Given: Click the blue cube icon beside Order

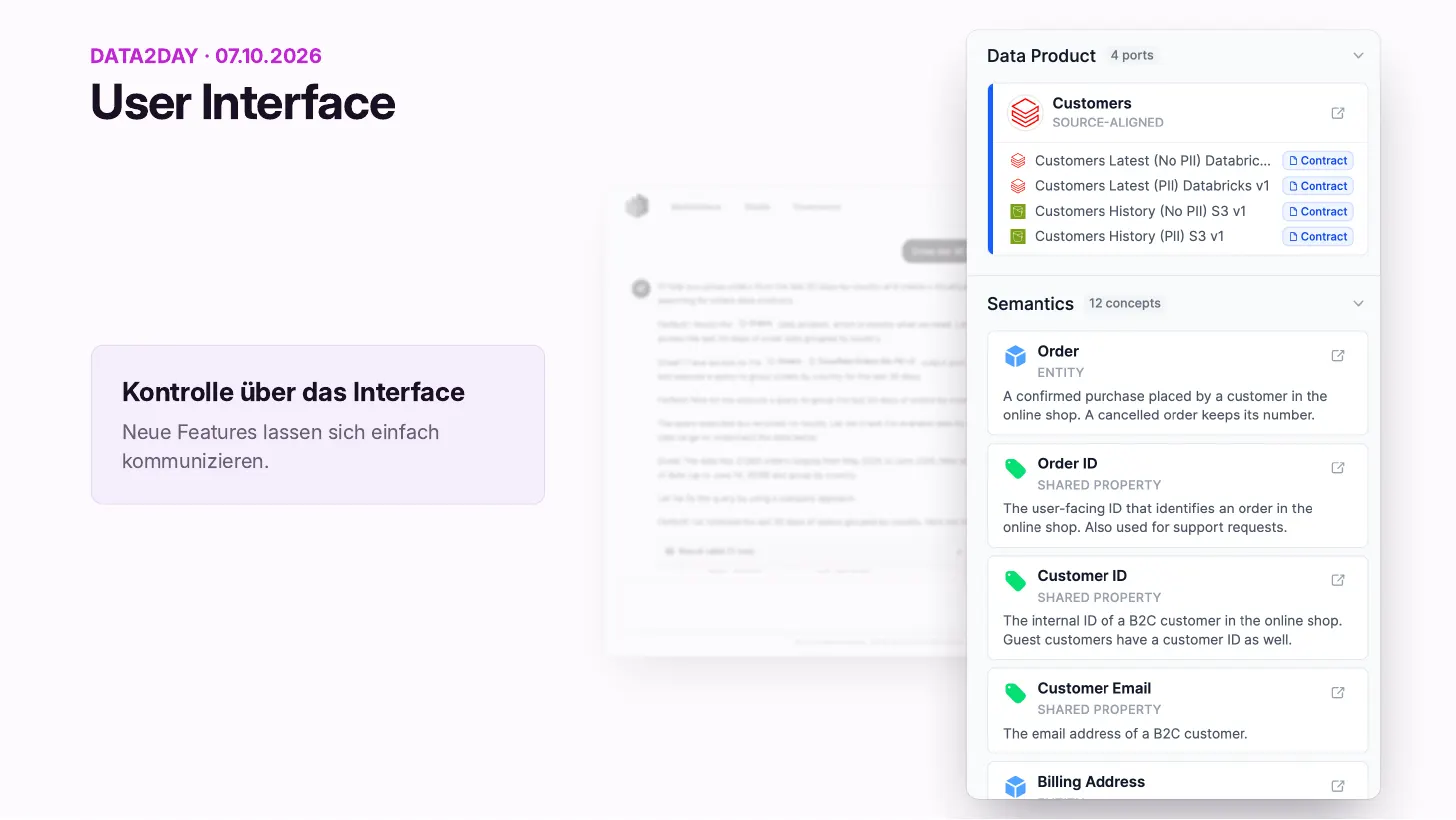Looking at the screenshot, I should 1015,357.
